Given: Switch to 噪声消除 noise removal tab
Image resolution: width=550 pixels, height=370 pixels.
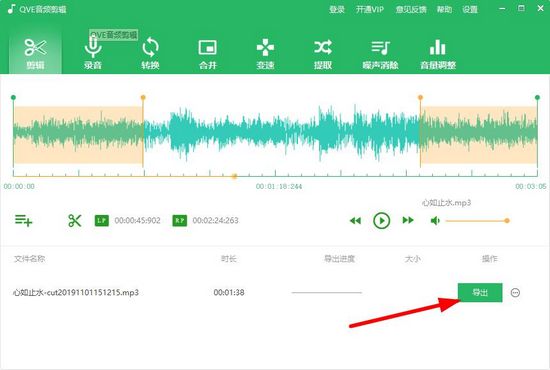Looking at the screenshot, I should (381, 53).
